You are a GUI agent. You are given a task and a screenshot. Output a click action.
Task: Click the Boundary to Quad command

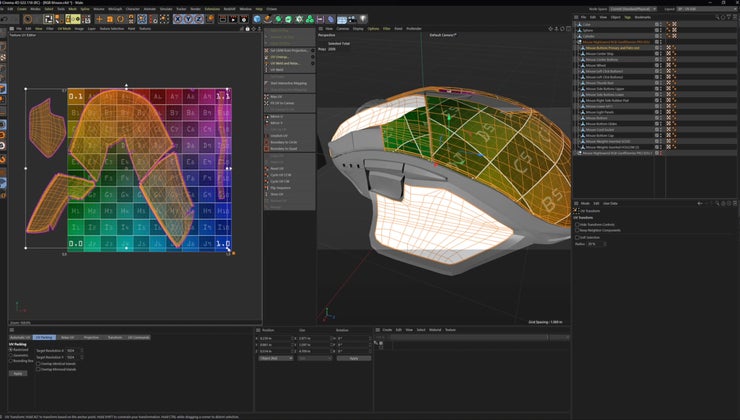[x=283, y=149]
